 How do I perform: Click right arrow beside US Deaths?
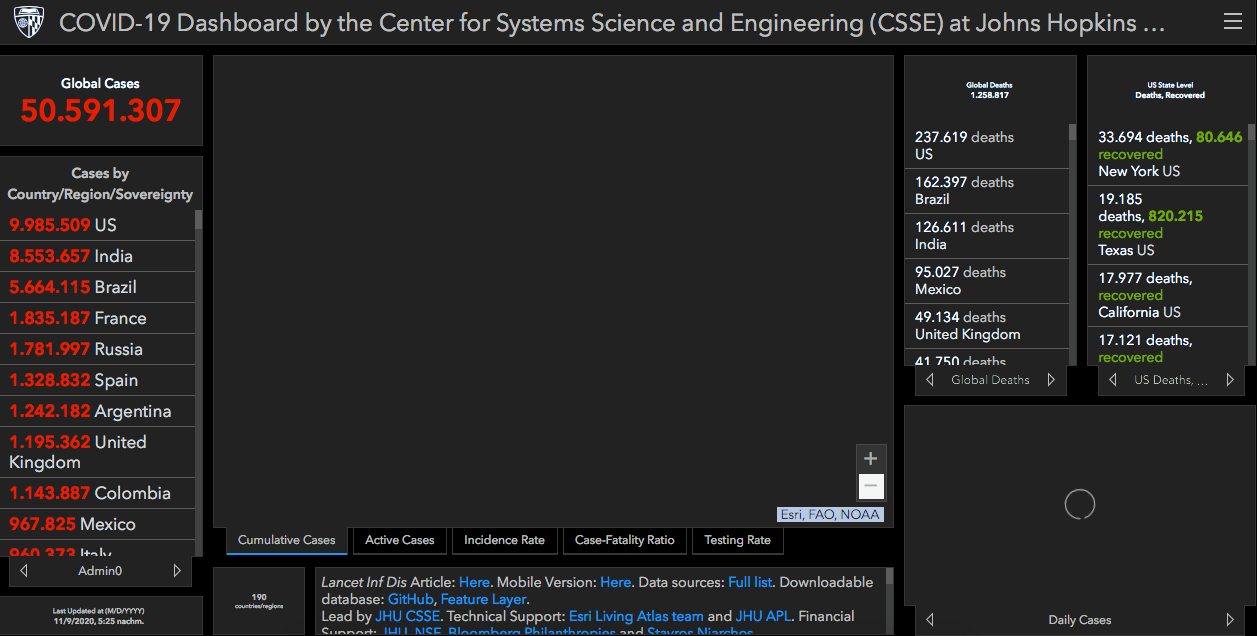(x=1230, y=380)
